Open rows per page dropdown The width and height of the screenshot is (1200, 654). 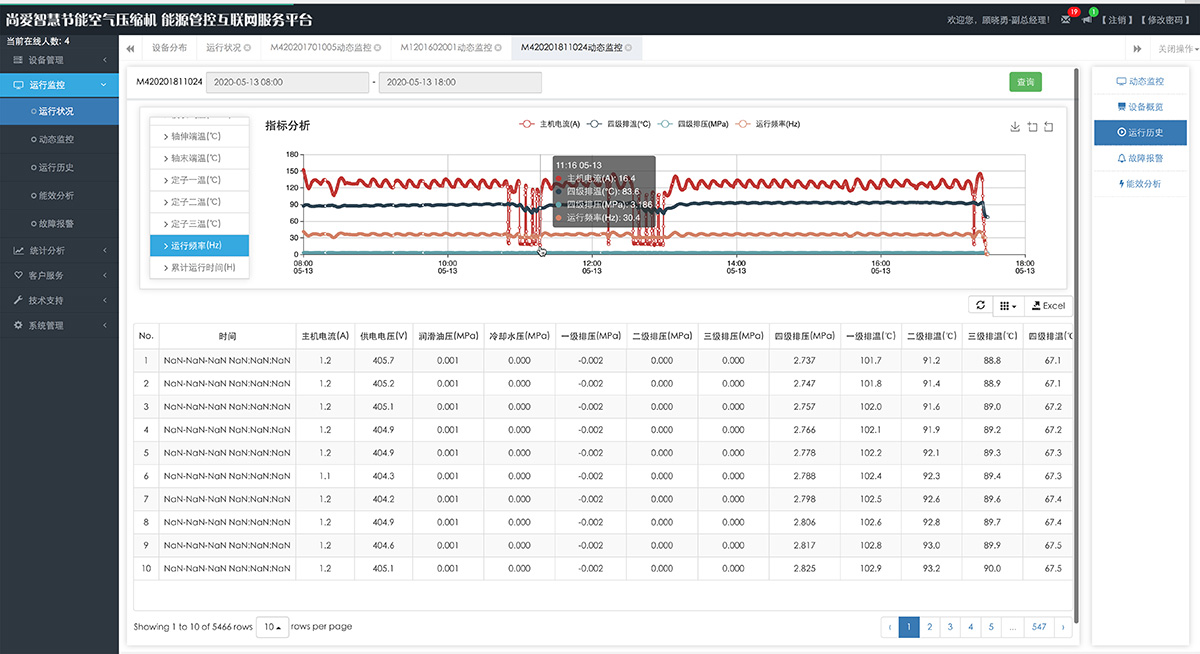[x=271, y=627]
